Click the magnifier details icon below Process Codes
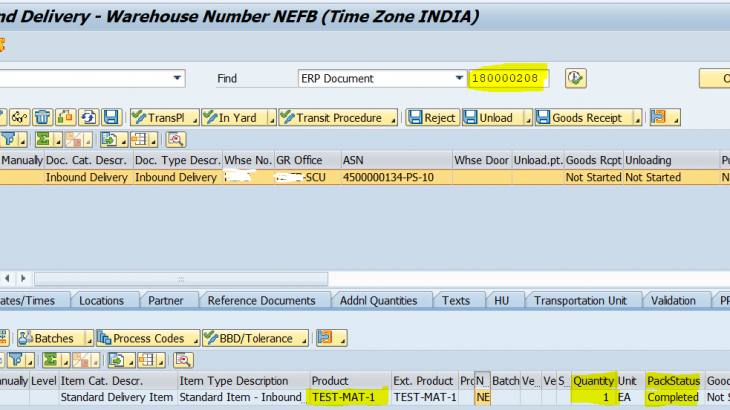Screen dimensions: 730x410 pos(183,360)
